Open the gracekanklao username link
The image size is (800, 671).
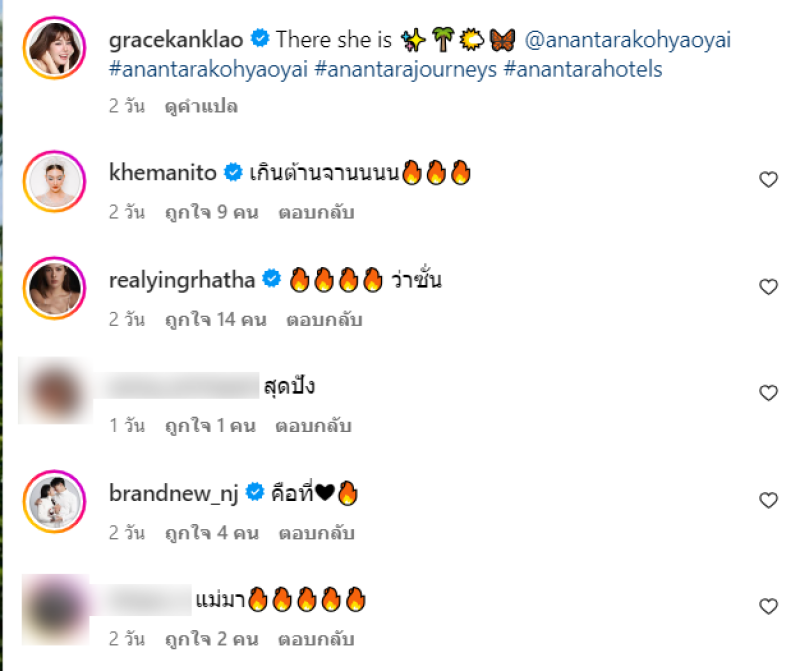pos(176,40)
